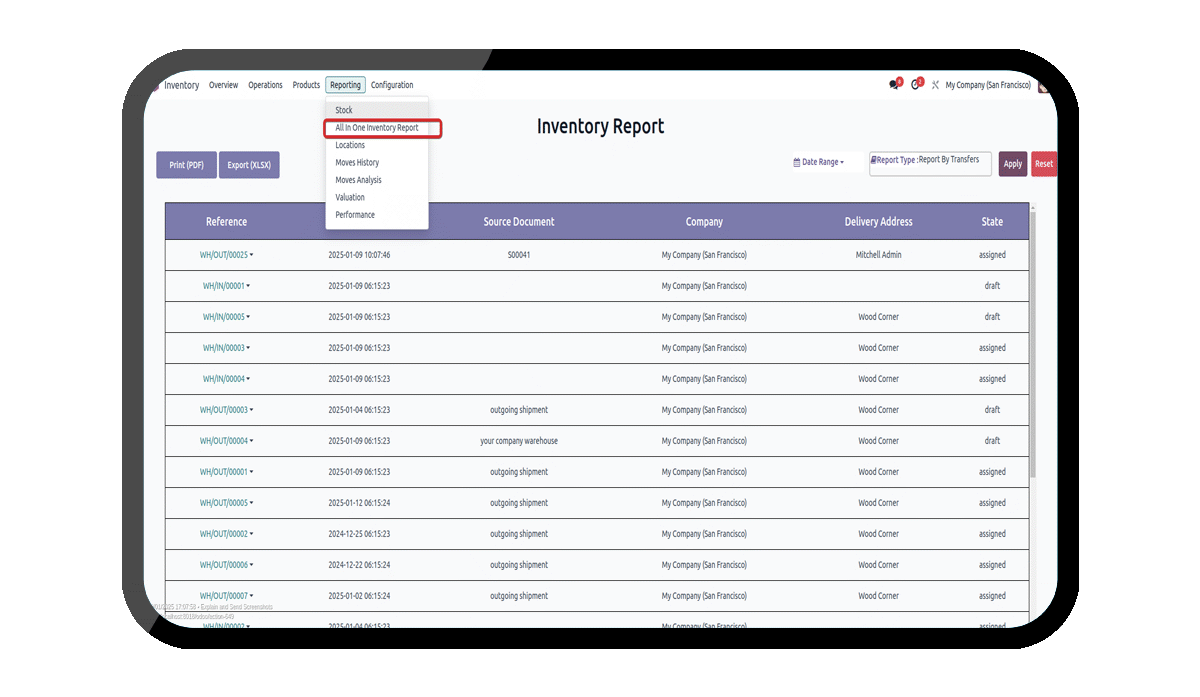1200x697 pixels.
Task: Expand the WH/OUT/00003 reference caret
Action: click(251, 410)
